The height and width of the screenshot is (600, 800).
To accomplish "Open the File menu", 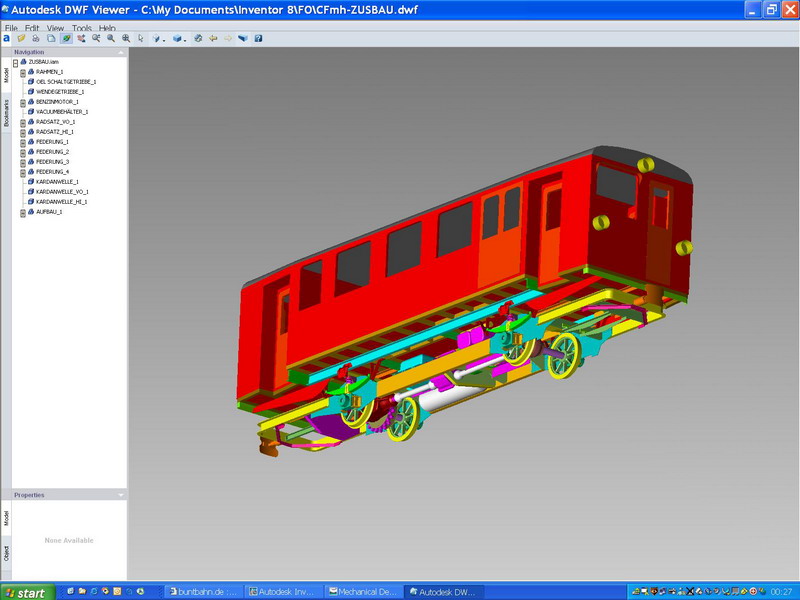I will tap(11, 28).
